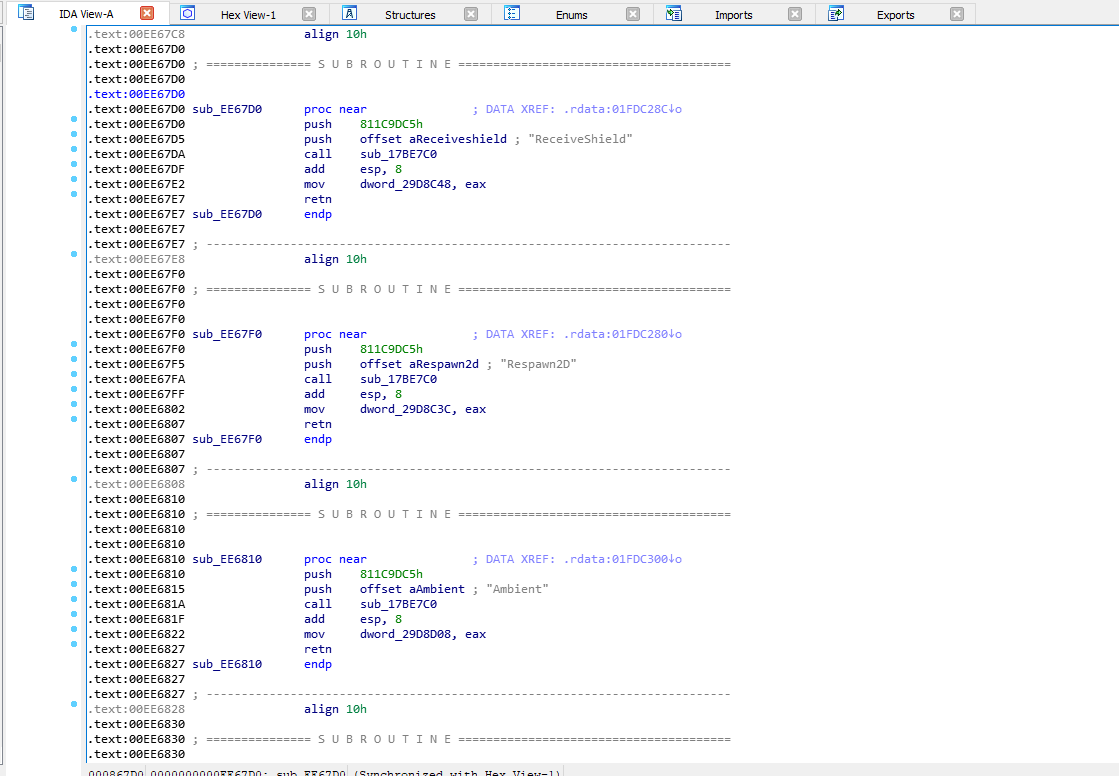1119x776 pixels.
Task: Click status bar sub_EE67D0 location text
Action: (x=310, y=772)
